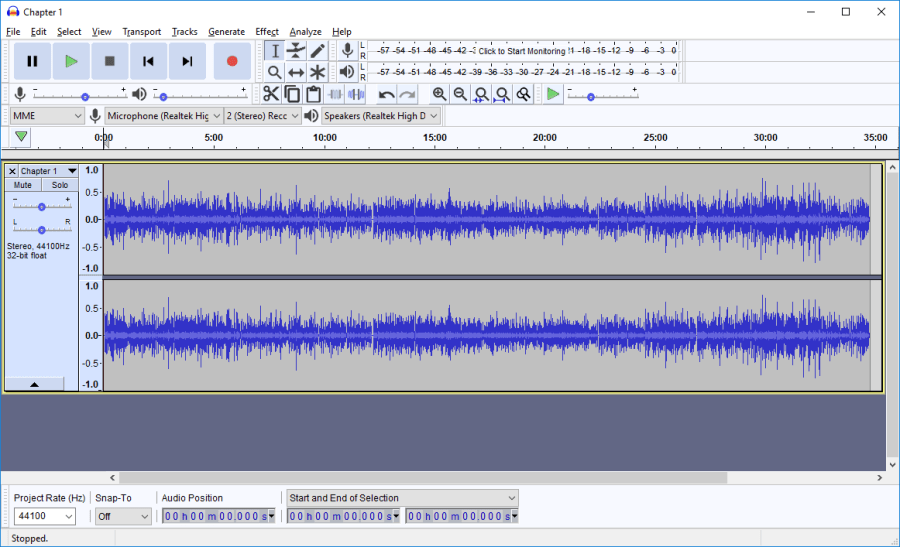Select the Time Shift tool
This screenshot has width=900, height=547.
(296, 72)
